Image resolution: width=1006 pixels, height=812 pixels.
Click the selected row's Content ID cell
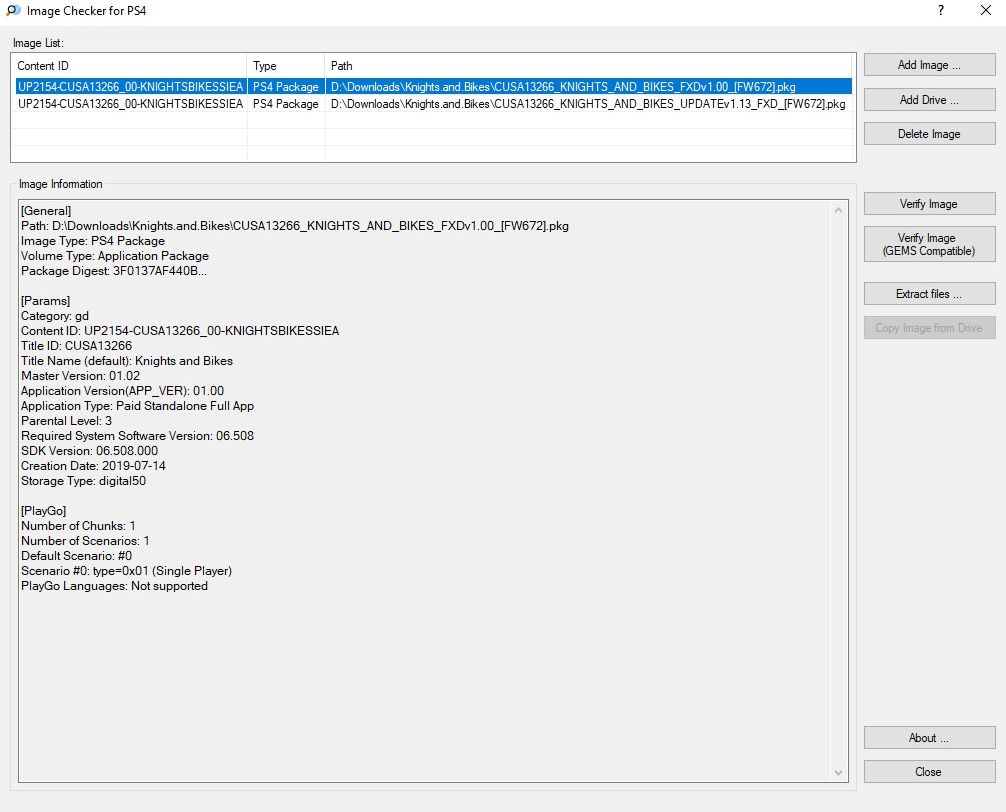[130, 87]
